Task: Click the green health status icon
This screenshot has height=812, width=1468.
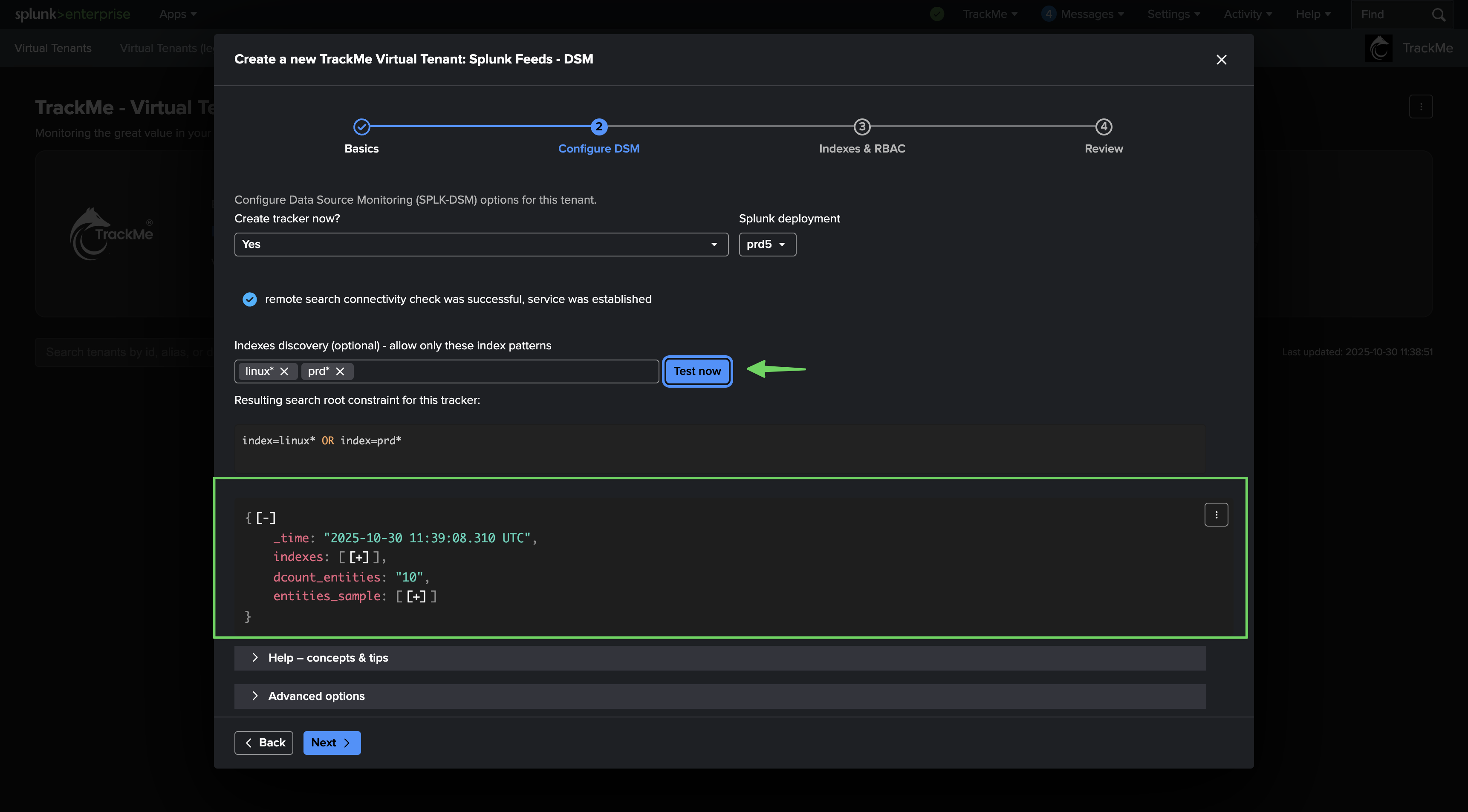Action: [x=937, y=14]
